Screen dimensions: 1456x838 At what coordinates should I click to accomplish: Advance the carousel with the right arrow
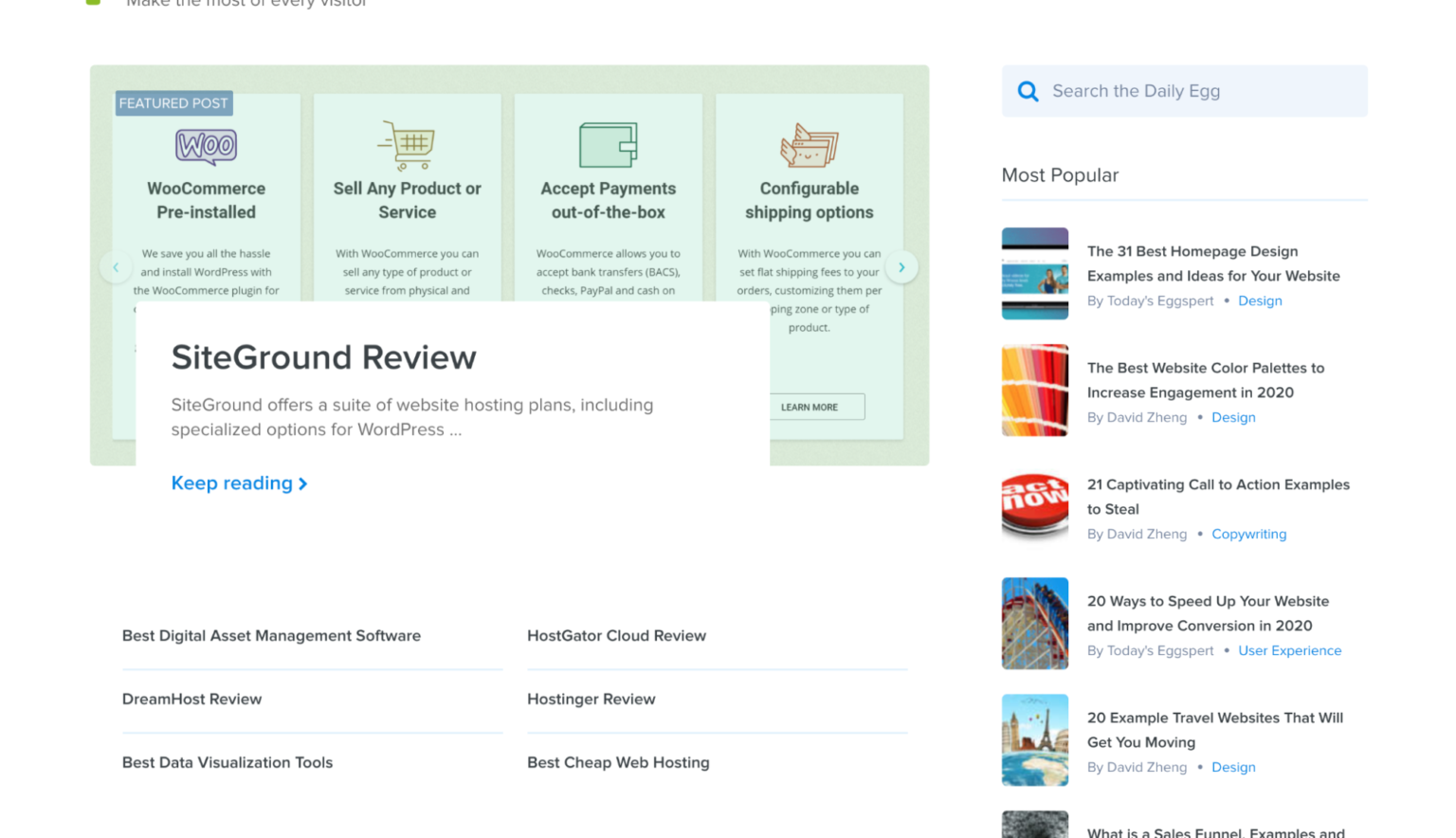coord(901,267)
